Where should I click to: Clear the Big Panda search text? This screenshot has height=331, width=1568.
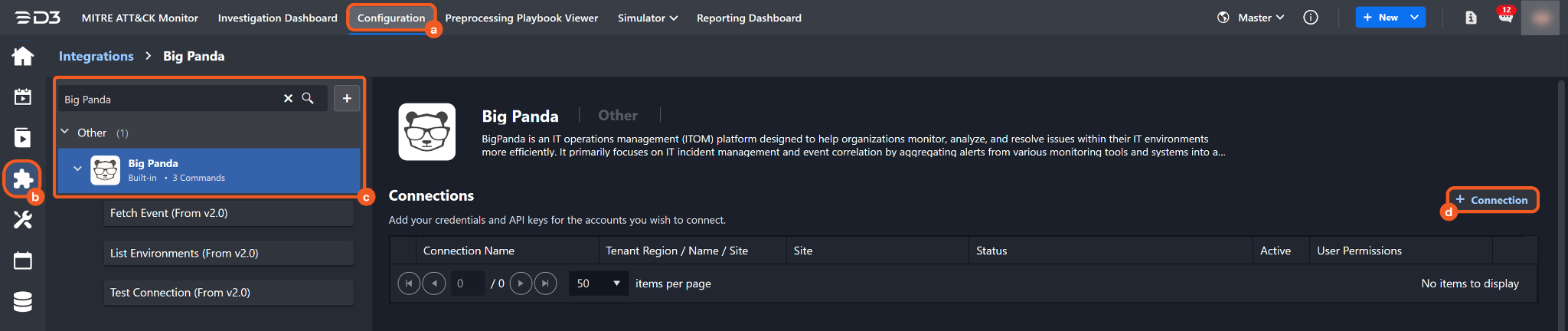tap(288, 99)
